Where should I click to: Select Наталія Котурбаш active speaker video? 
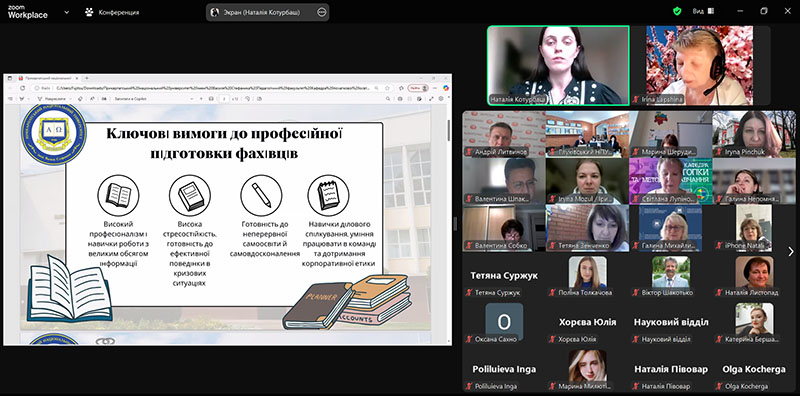coord(558,65)
